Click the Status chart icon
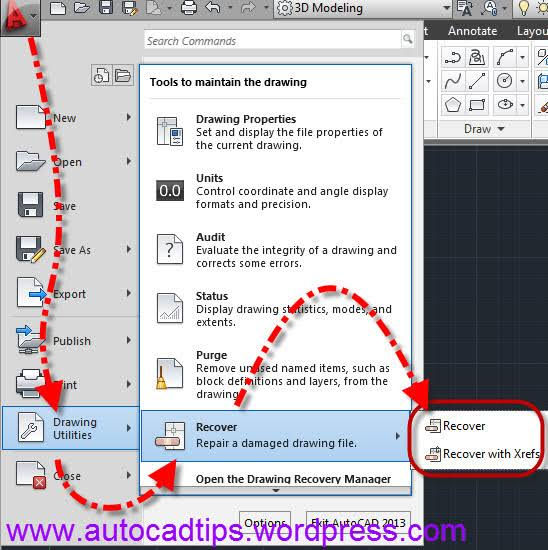 point(170,308)
